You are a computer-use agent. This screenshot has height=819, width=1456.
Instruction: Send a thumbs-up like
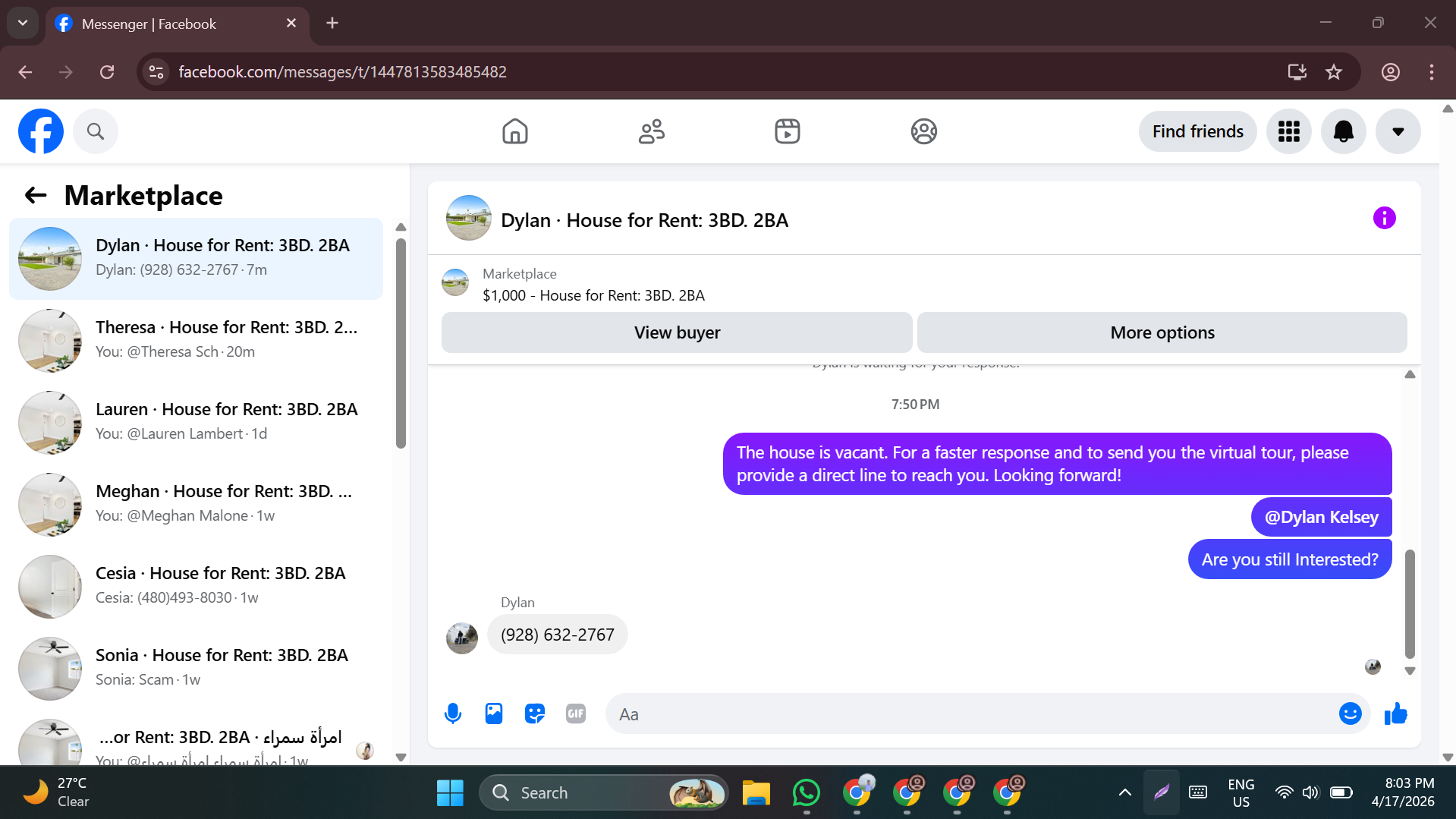click(x=1395, y=713)
